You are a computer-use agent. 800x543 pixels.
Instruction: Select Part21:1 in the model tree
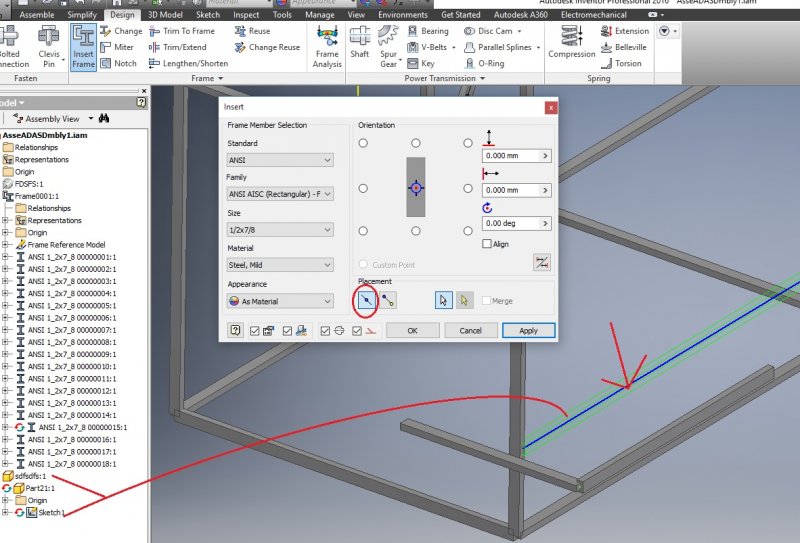40,488
